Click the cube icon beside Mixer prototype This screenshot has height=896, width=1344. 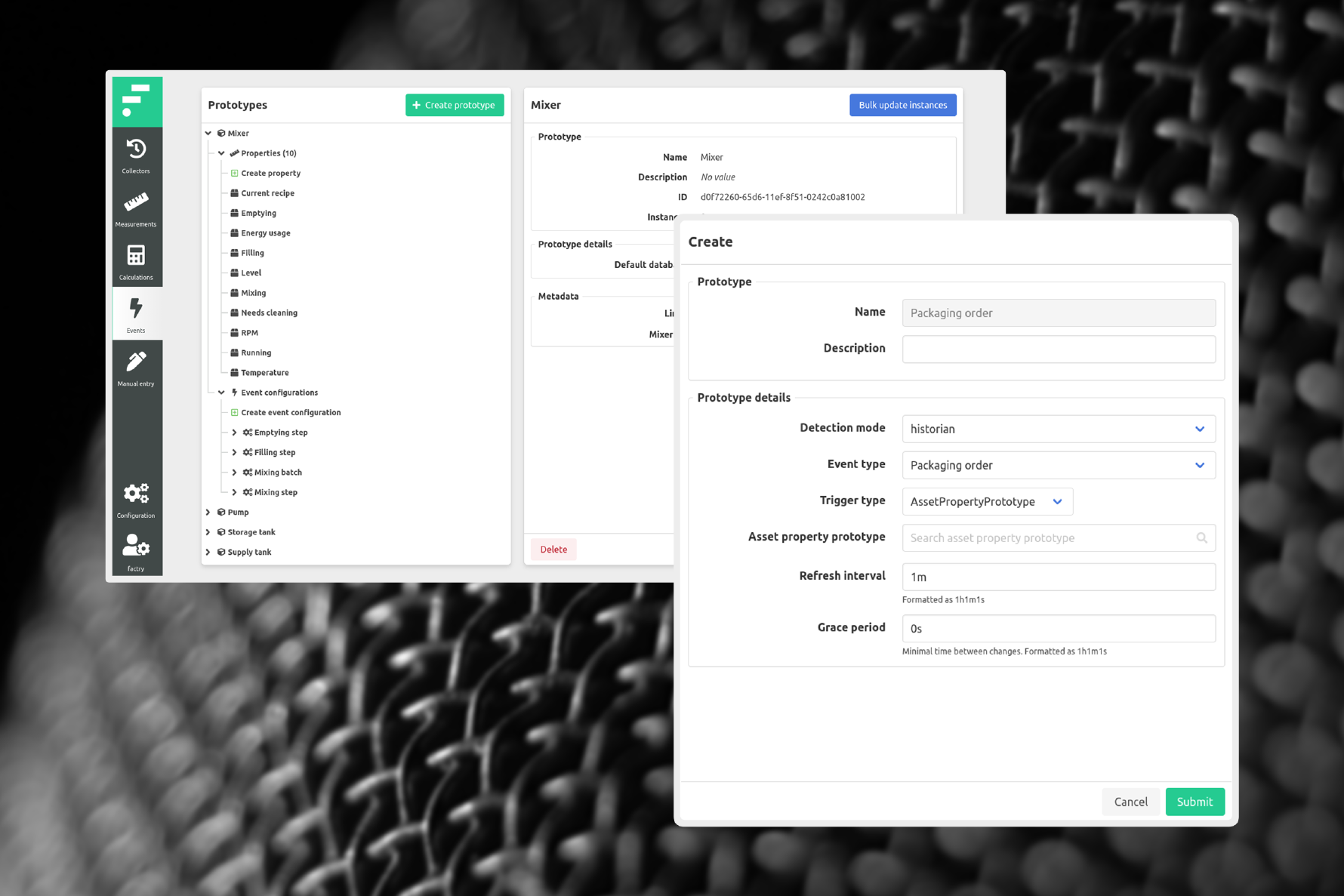point(221,133)
